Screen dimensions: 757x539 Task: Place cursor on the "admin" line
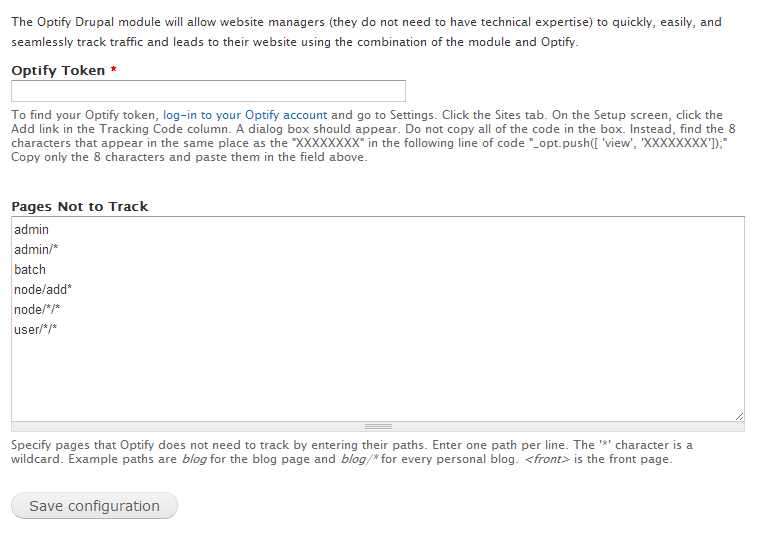coord(32,230)
